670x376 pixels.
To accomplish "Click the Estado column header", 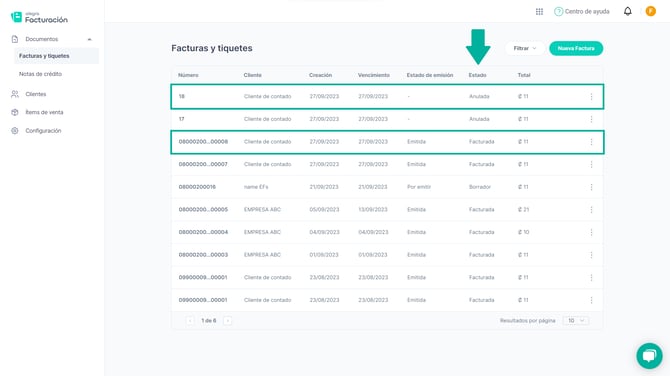I will pyautogui.click(x=477, y=75).
